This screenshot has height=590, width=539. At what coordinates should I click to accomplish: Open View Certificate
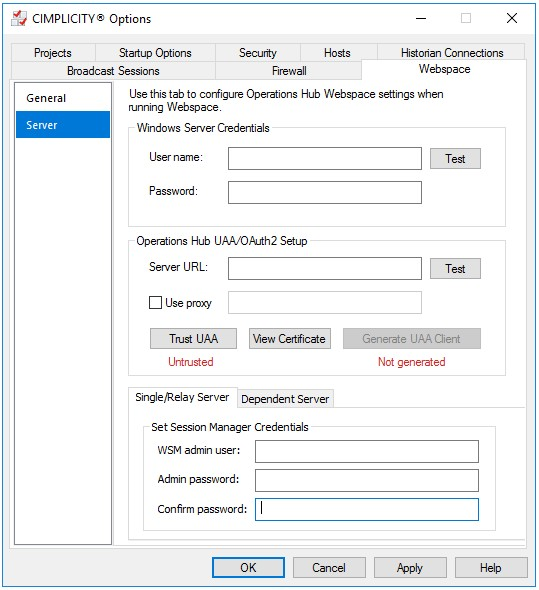coord(290,339)
